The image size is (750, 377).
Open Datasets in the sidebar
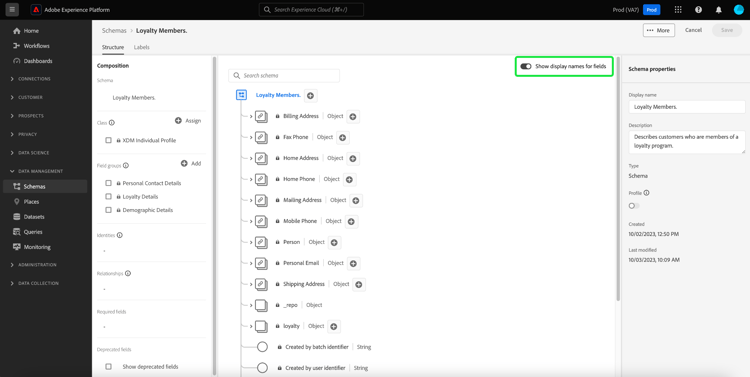(34, 217)
